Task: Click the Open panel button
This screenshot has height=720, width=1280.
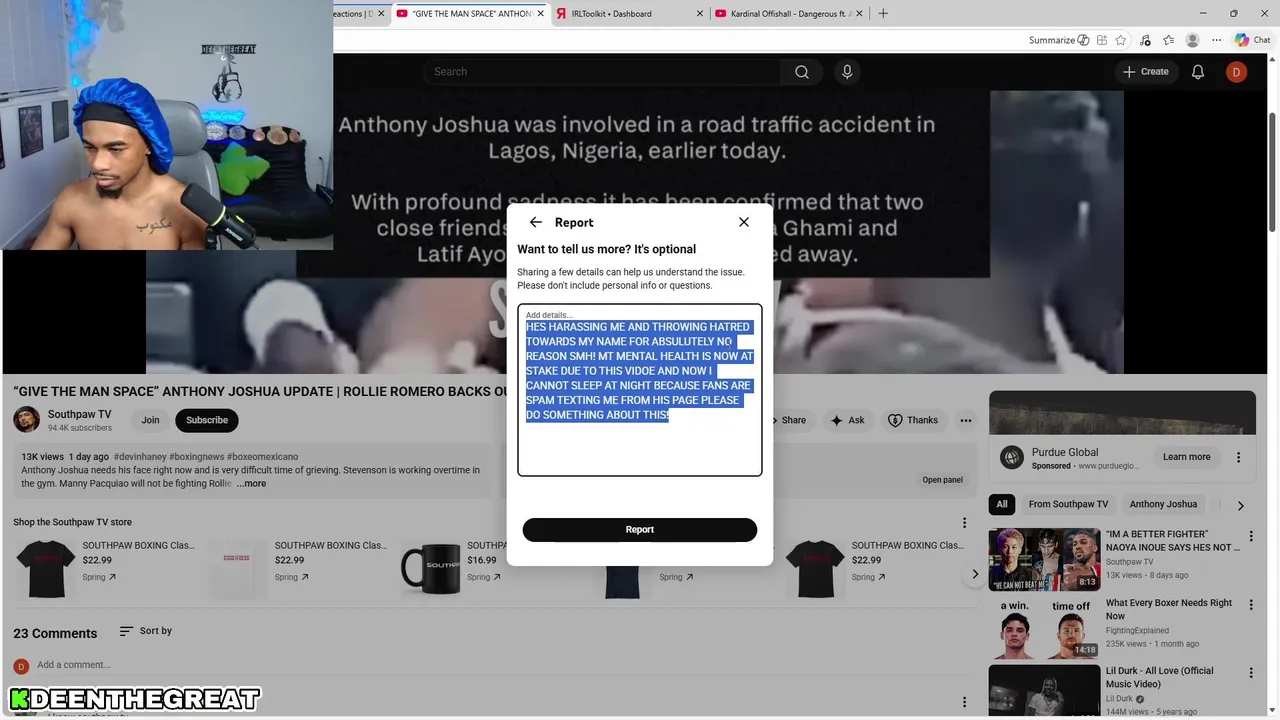Action: [942, 480]
